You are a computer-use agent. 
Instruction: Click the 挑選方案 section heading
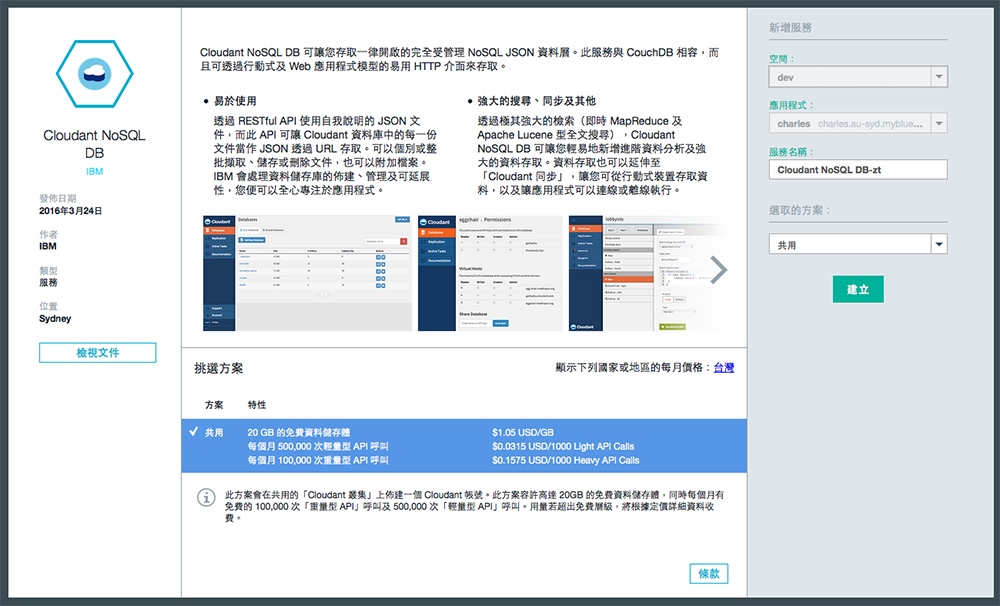tap(218, 369)
